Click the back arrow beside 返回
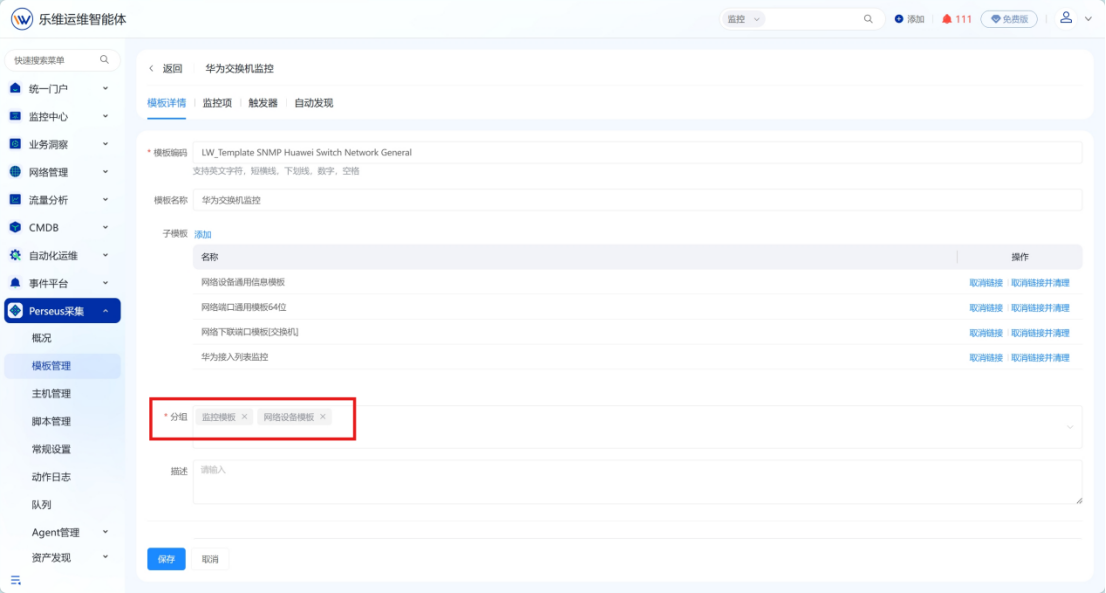 (151, 68)
